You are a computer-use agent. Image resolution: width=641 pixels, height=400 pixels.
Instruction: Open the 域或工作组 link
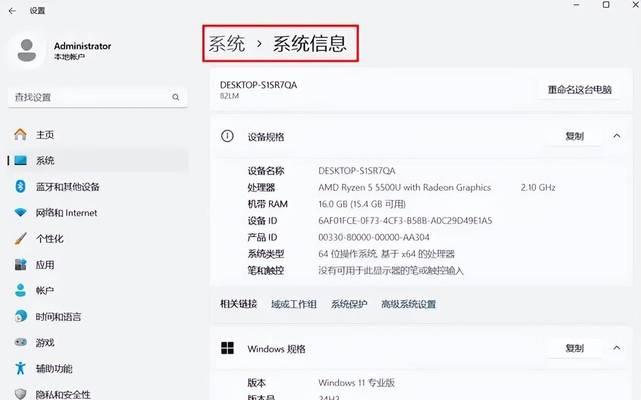pyautogui.click(x=294, y=304)
